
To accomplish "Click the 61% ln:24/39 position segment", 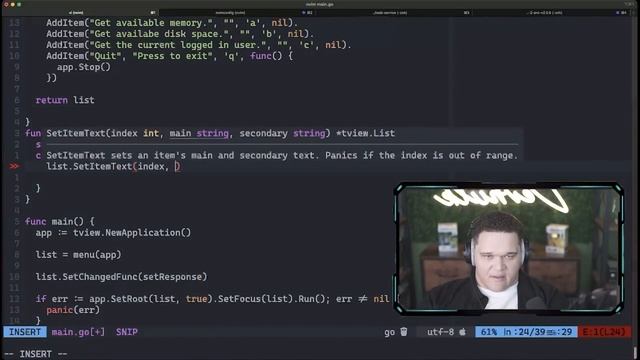I will pos(526,332).
